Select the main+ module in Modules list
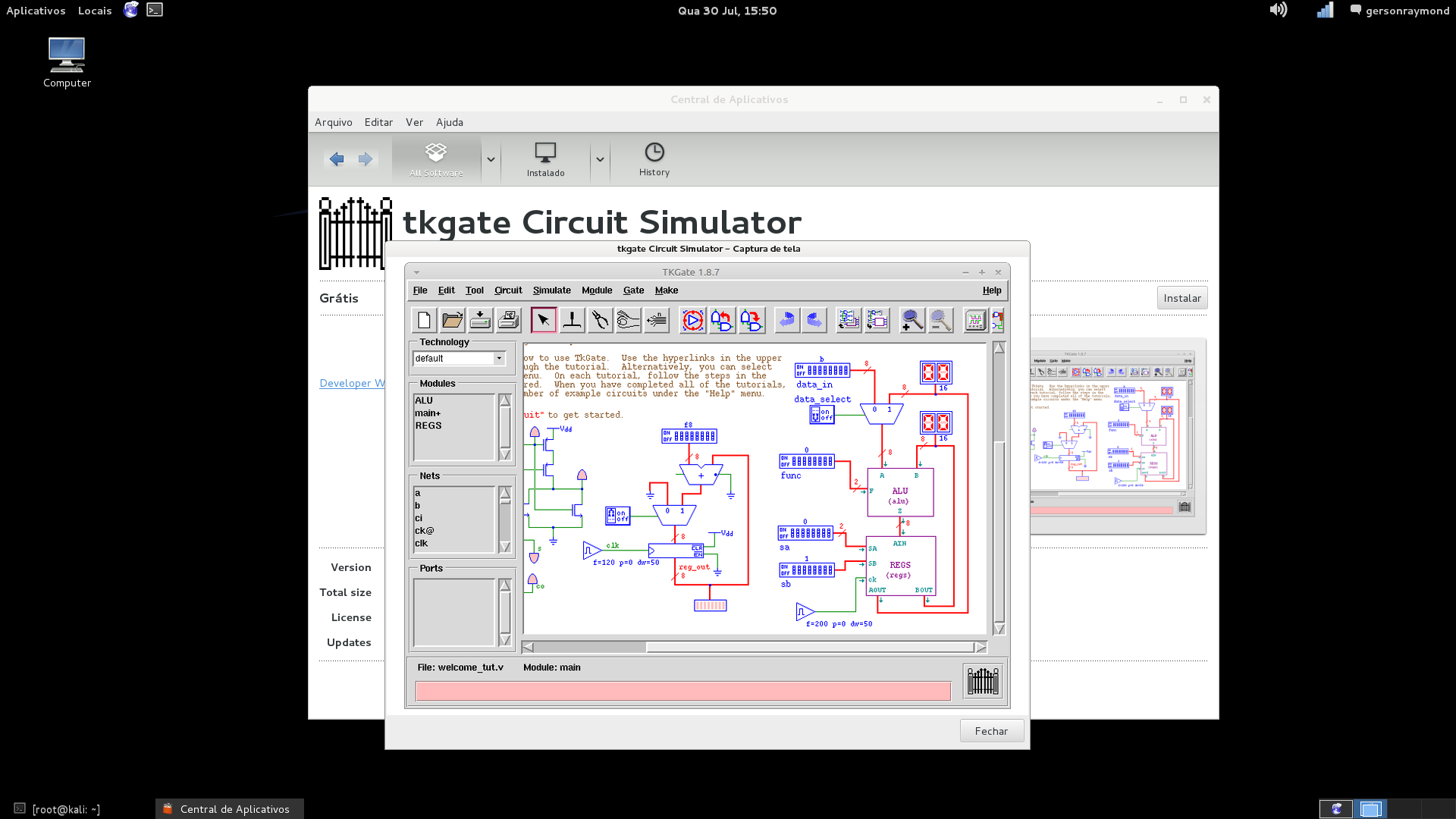 coord(428,413)
